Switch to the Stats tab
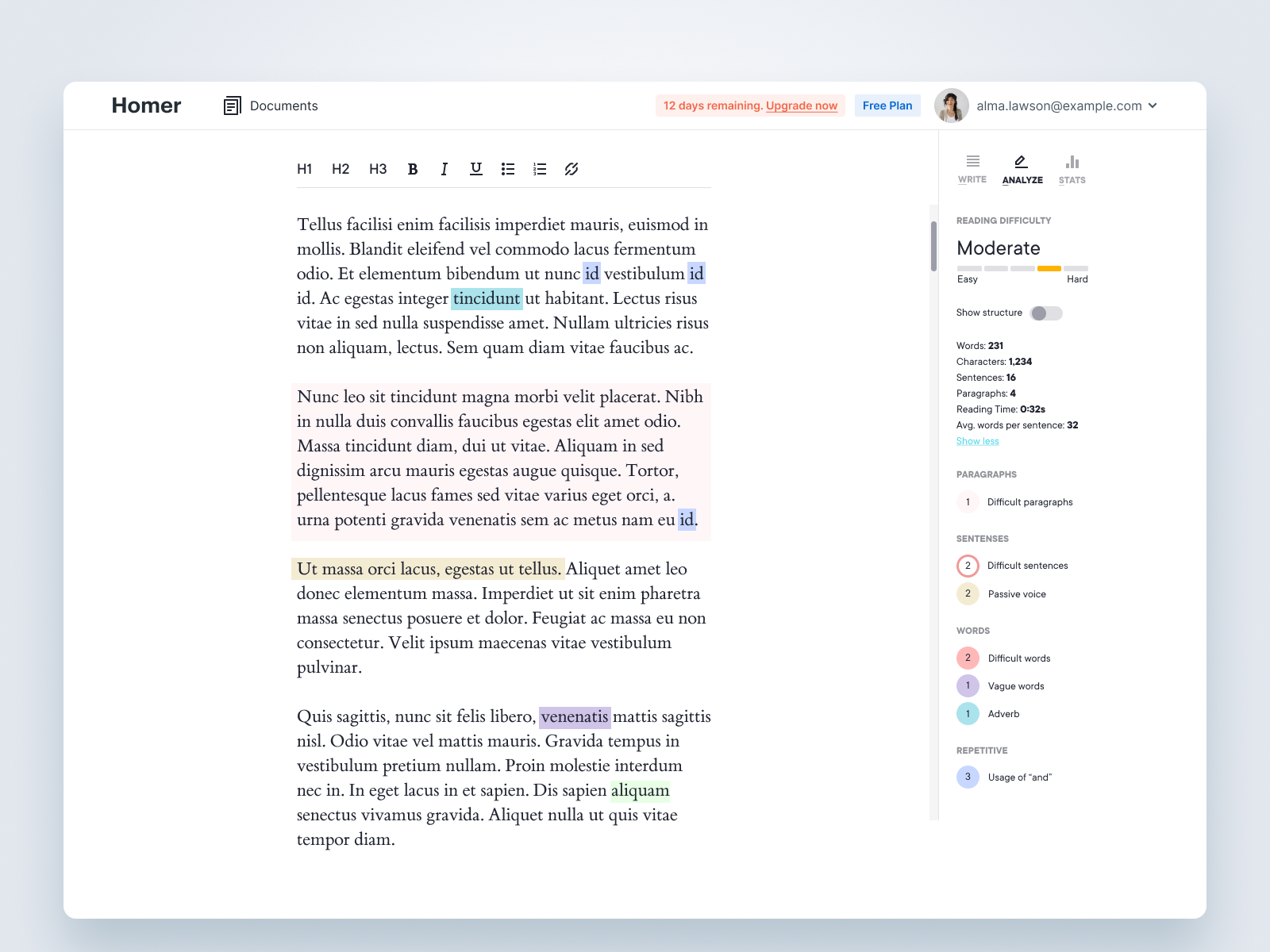The width and height of the screenshot is (1270, 952). [x=1072, y=169]
